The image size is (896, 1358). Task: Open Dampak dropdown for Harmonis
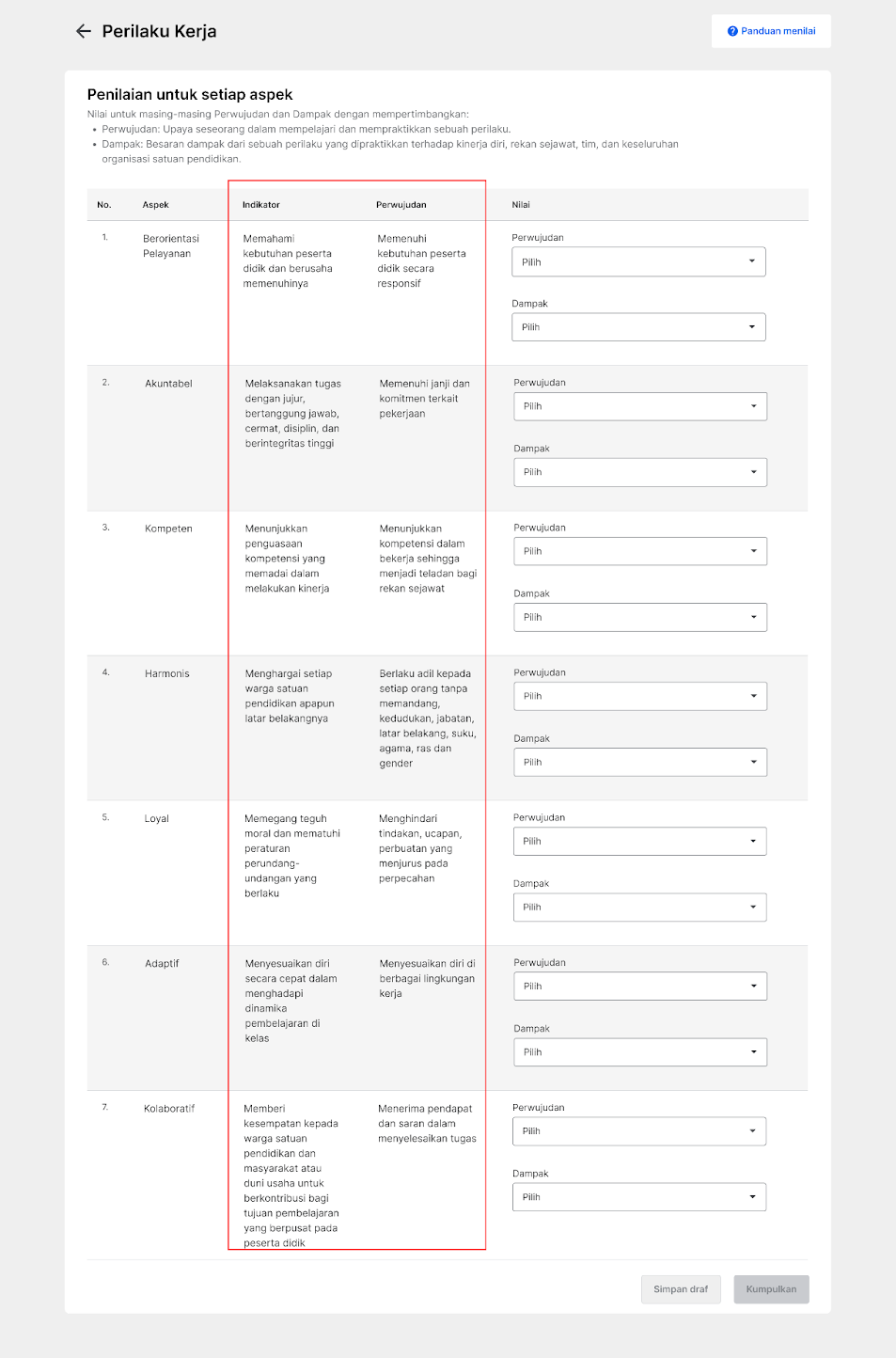click(x=639, y=762)
